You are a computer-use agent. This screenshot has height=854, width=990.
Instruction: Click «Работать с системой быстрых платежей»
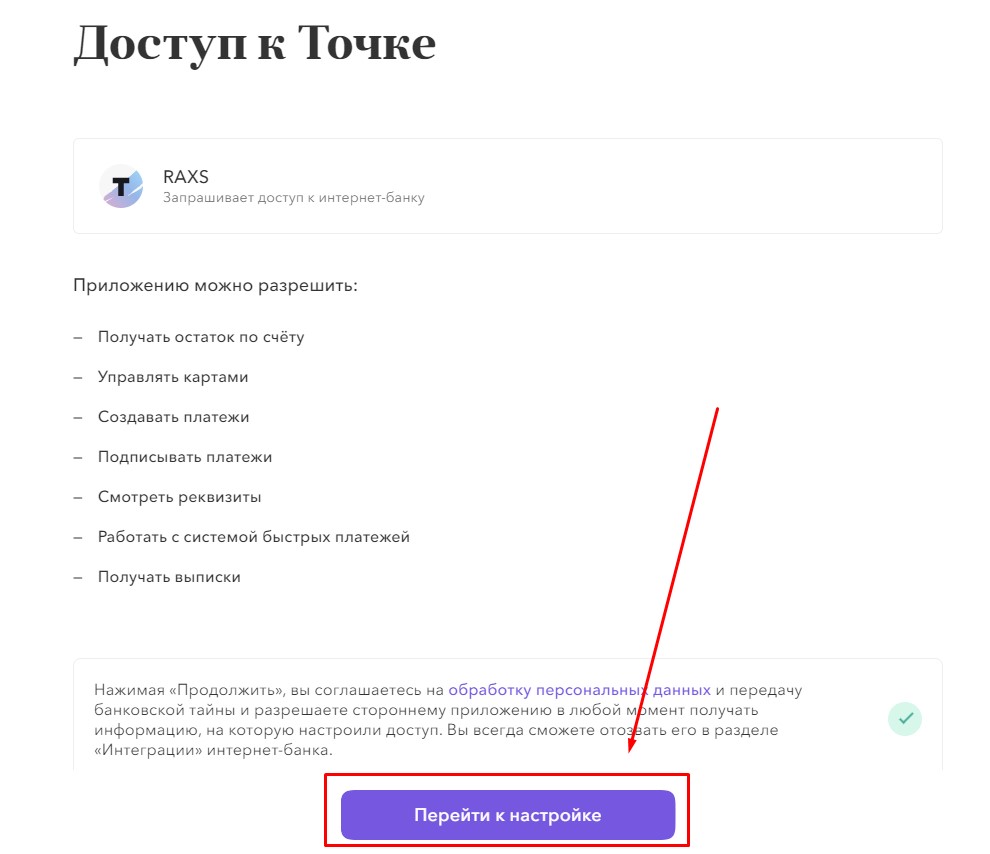pyautogui.click(x=253, y=537)
